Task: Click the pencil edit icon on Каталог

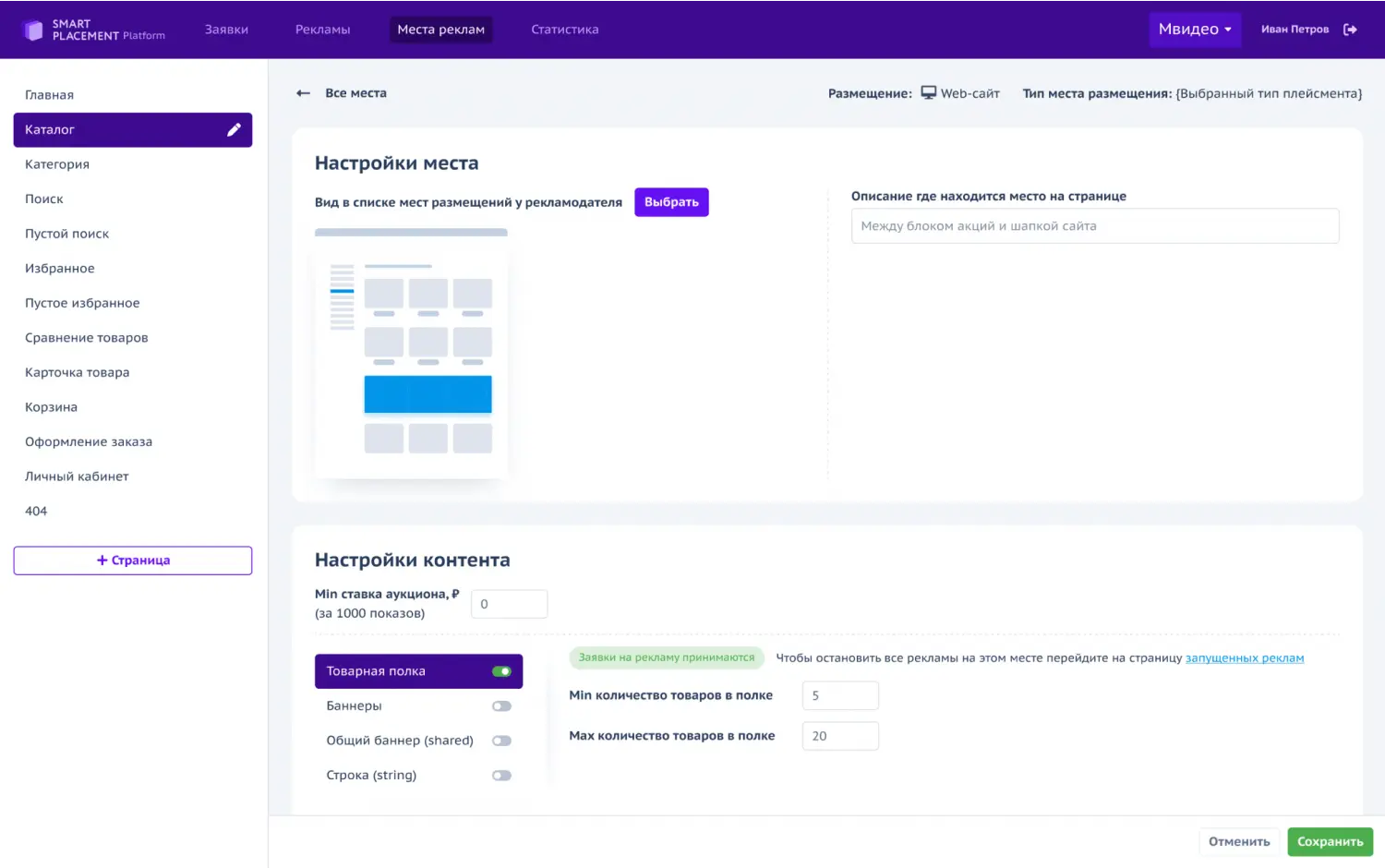Action: point(234,130)
